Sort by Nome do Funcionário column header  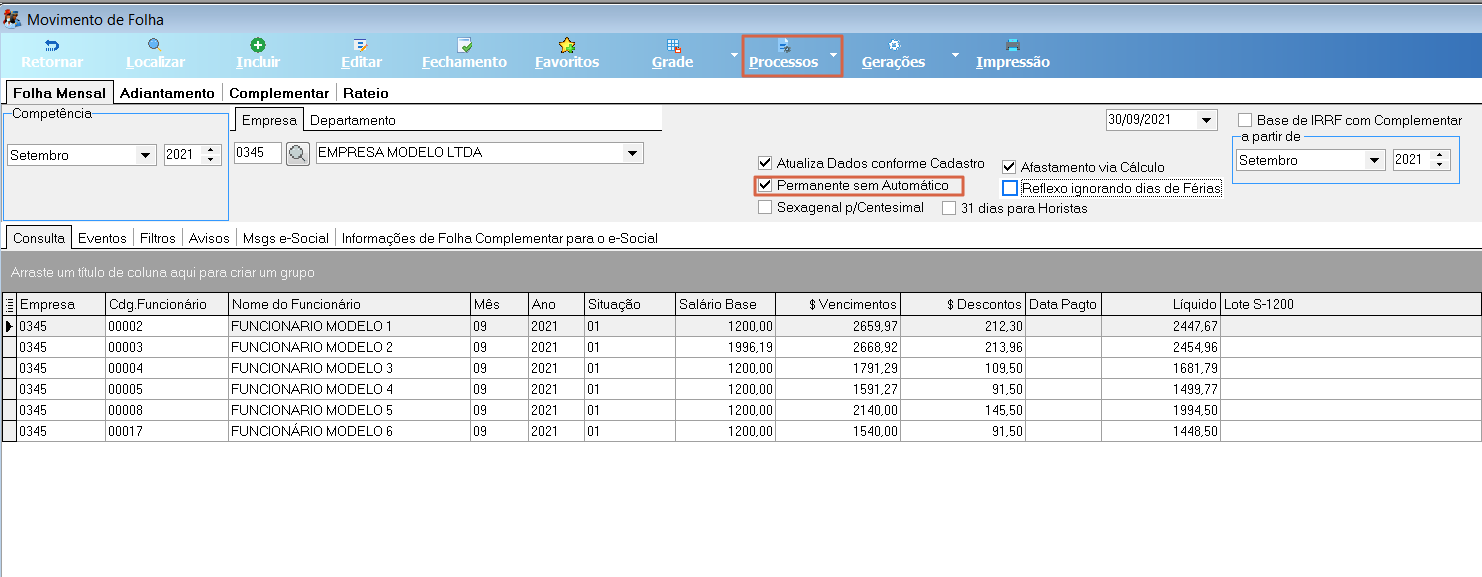[x=349, y=304]
